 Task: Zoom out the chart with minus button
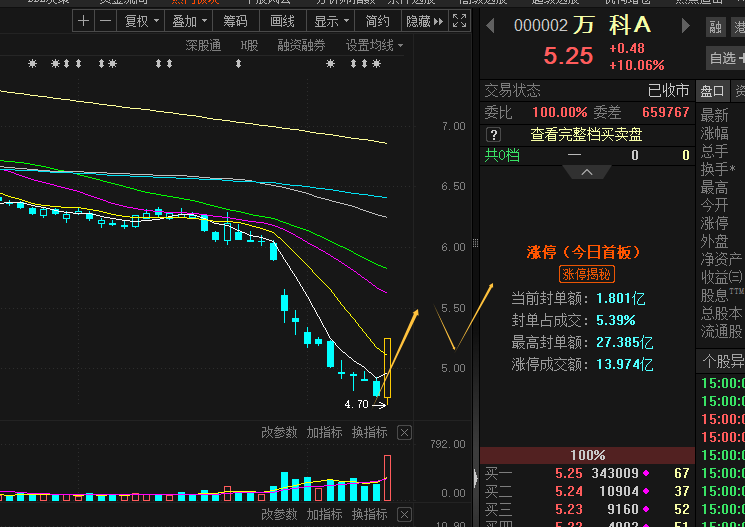(x=105, y=21)
